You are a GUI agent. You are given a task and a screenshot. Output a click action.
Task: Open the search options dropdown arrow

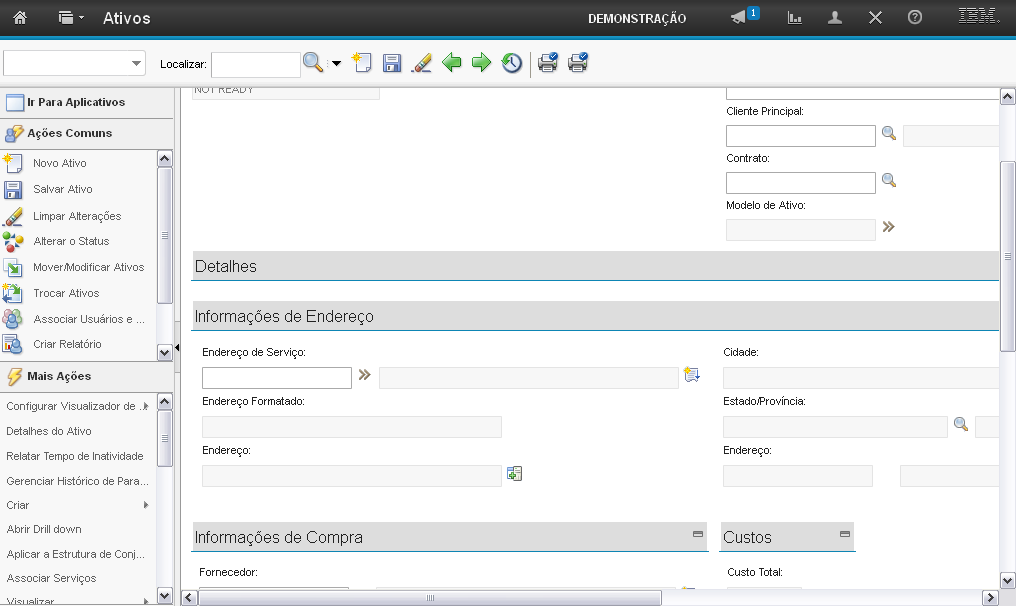[336, 64]
